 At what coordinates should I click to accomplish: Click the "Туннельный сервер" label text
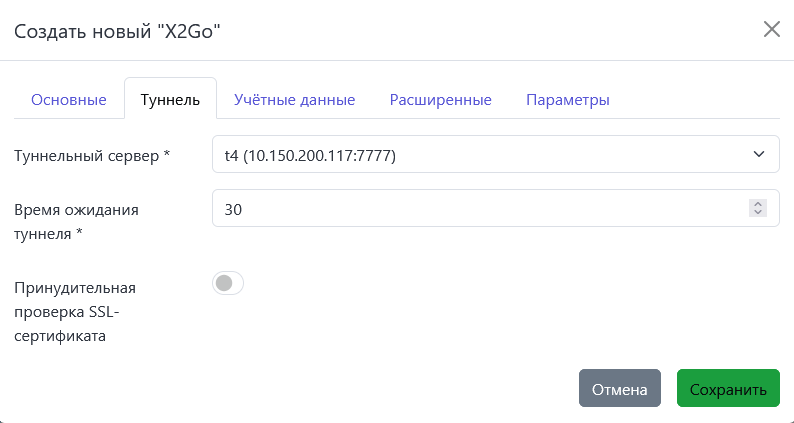pyautogui.click(x=85, y=156)
